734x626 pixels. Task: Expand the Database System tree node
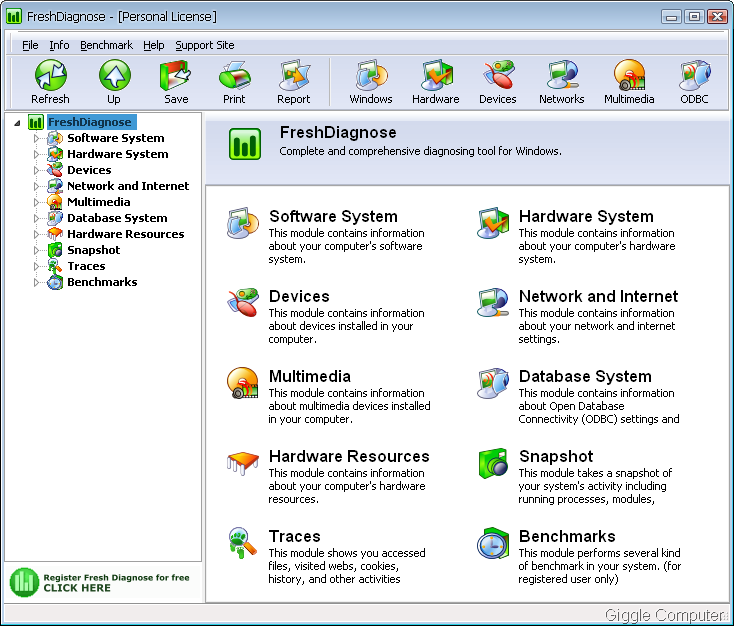click(36, 218)
